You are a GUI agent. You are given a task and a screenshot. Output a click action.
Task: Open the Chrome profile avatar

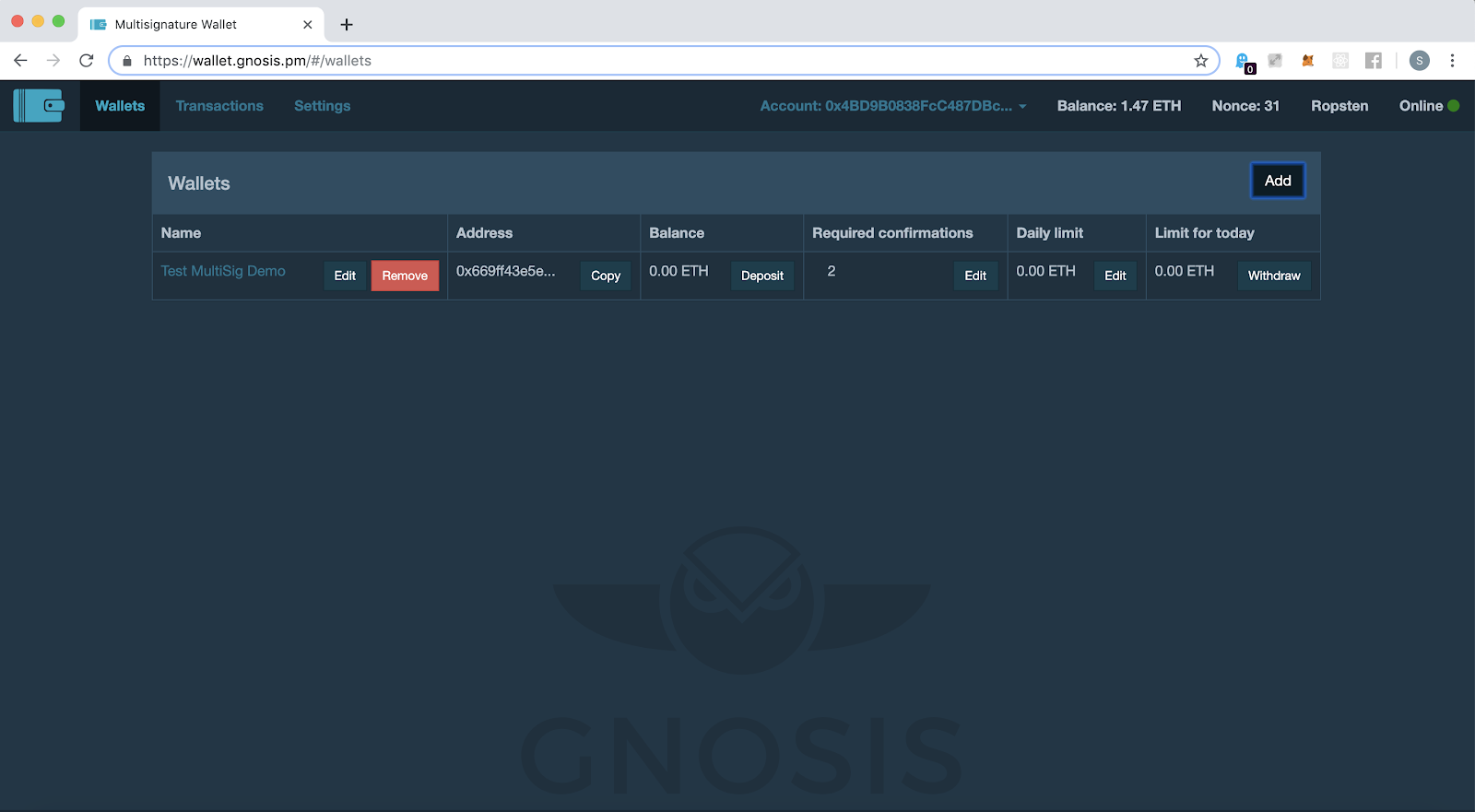click(x=1419, y=61)
